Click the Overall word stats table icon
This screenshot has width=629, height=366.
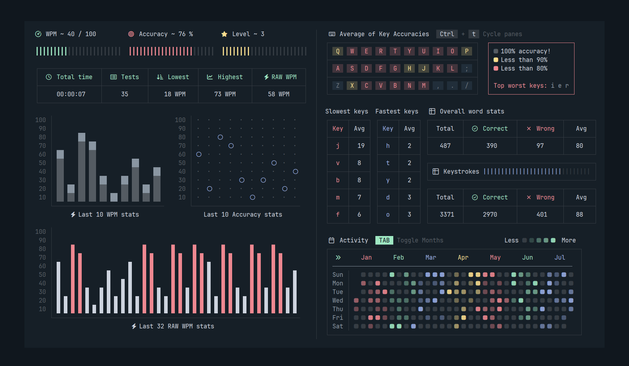tap(432, 112)
